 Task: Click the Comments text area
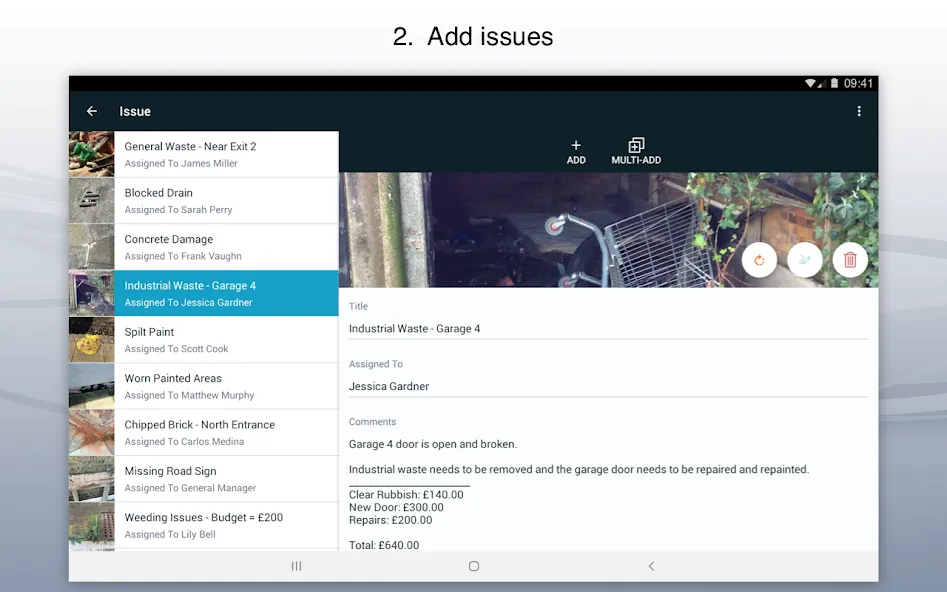[x=608, y=494]
